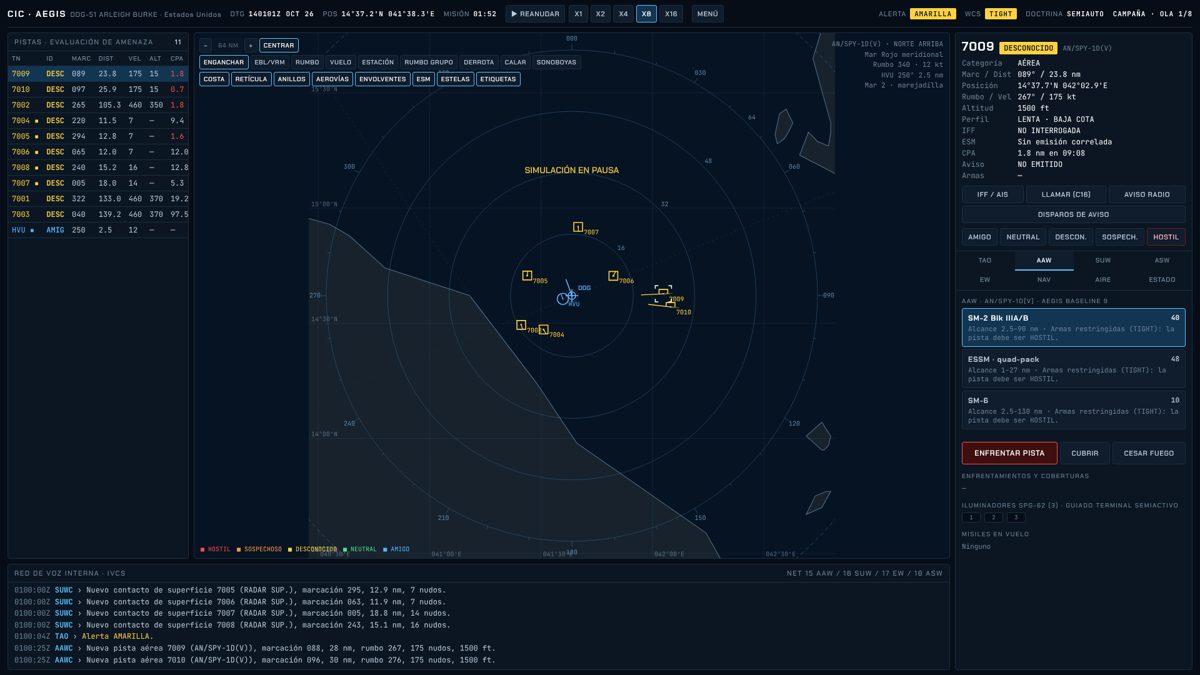Select the EBL/VRM map tool

point(270,62)
